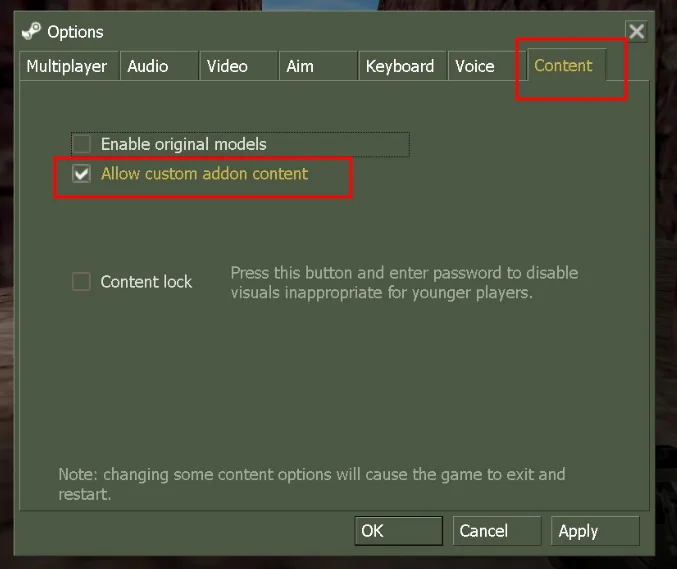This screenshot has width=677, height=569.
Task: Select the Video tab
Action: coord(238,66)
